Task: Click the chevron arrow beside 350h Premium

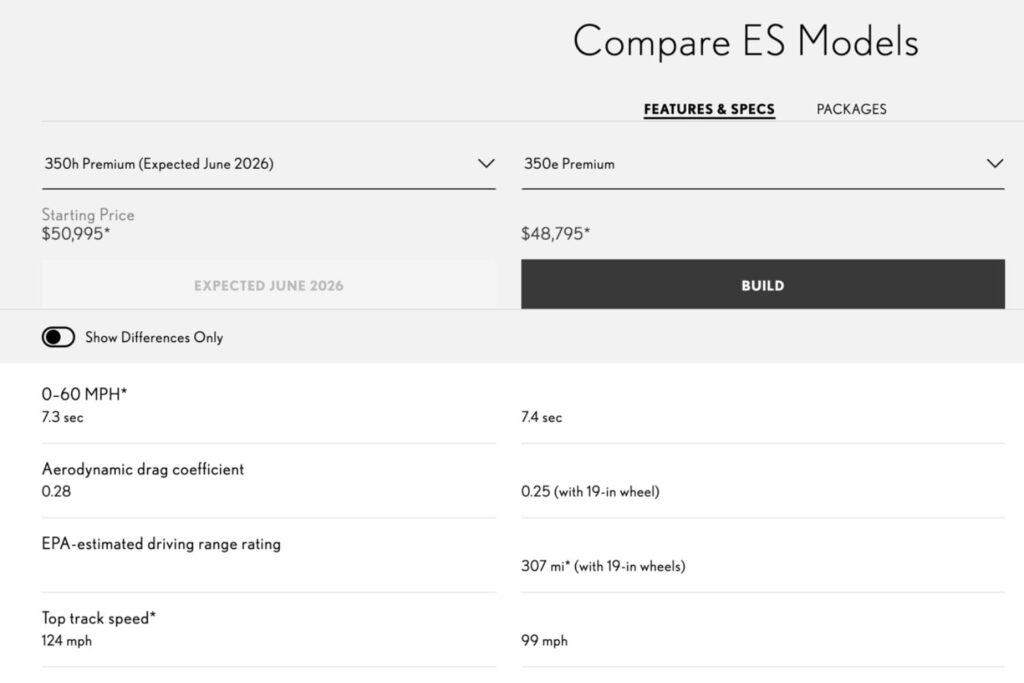Action: click(486, 164)
